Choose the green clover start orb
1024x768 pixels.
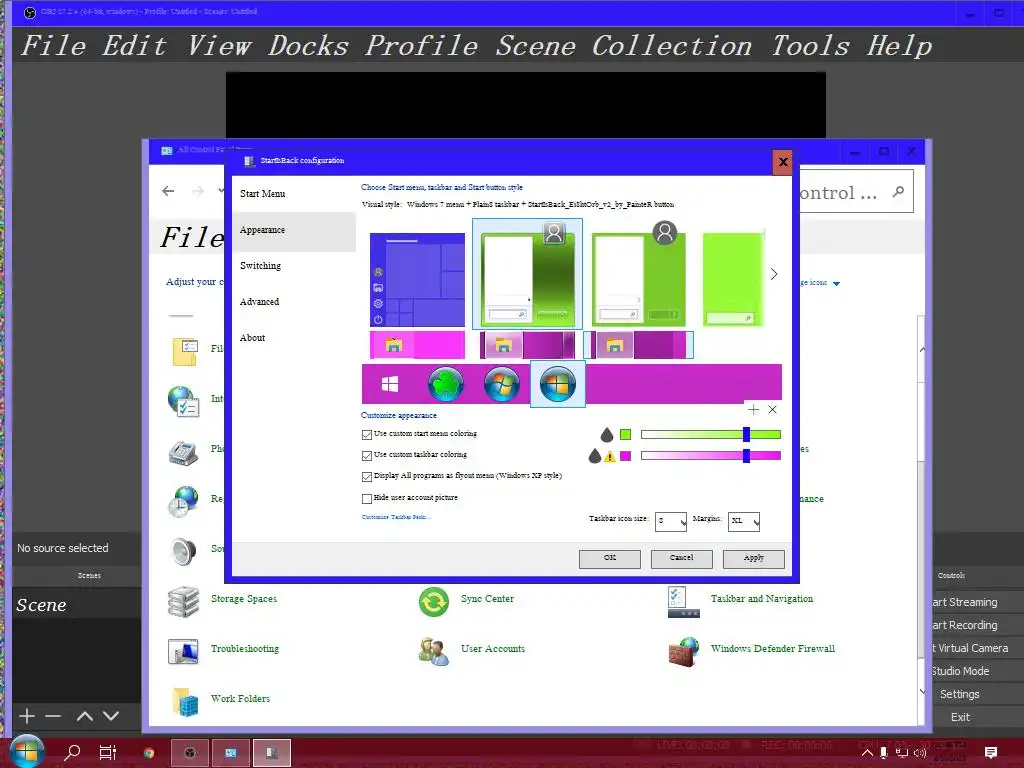445,384
